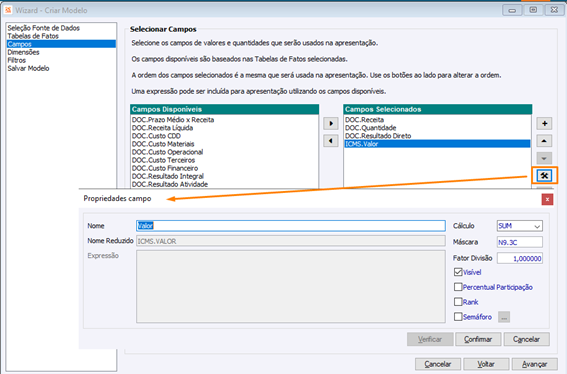Enable Percentual Participação checkbox

[x=458, y=287]
